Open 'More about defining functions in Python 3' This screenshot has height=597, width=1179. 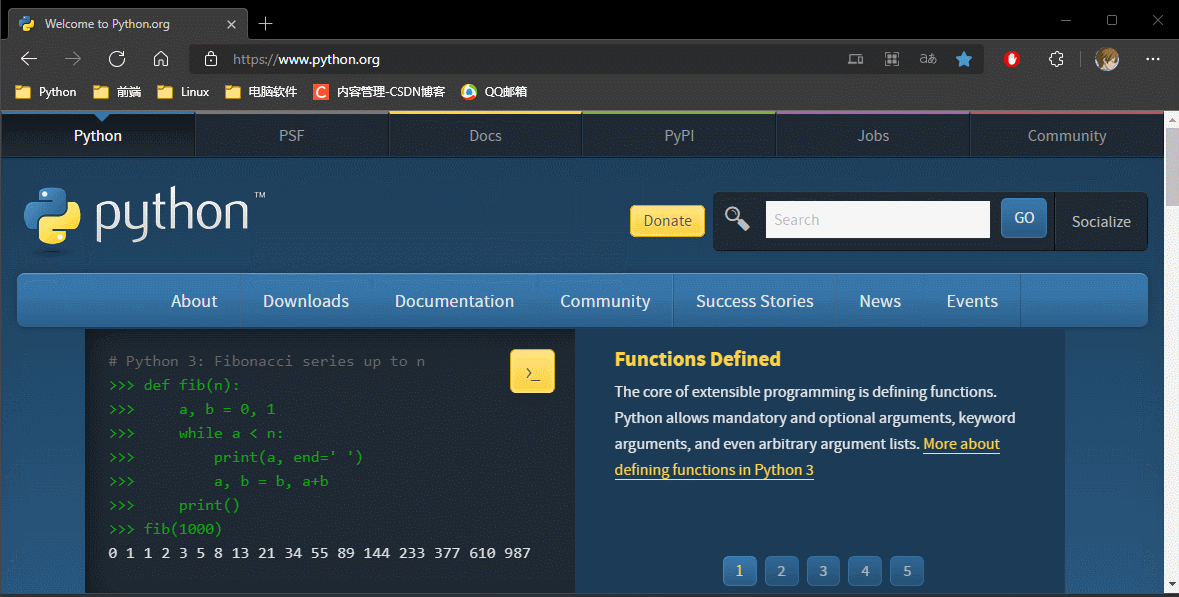tap(714, 469)
